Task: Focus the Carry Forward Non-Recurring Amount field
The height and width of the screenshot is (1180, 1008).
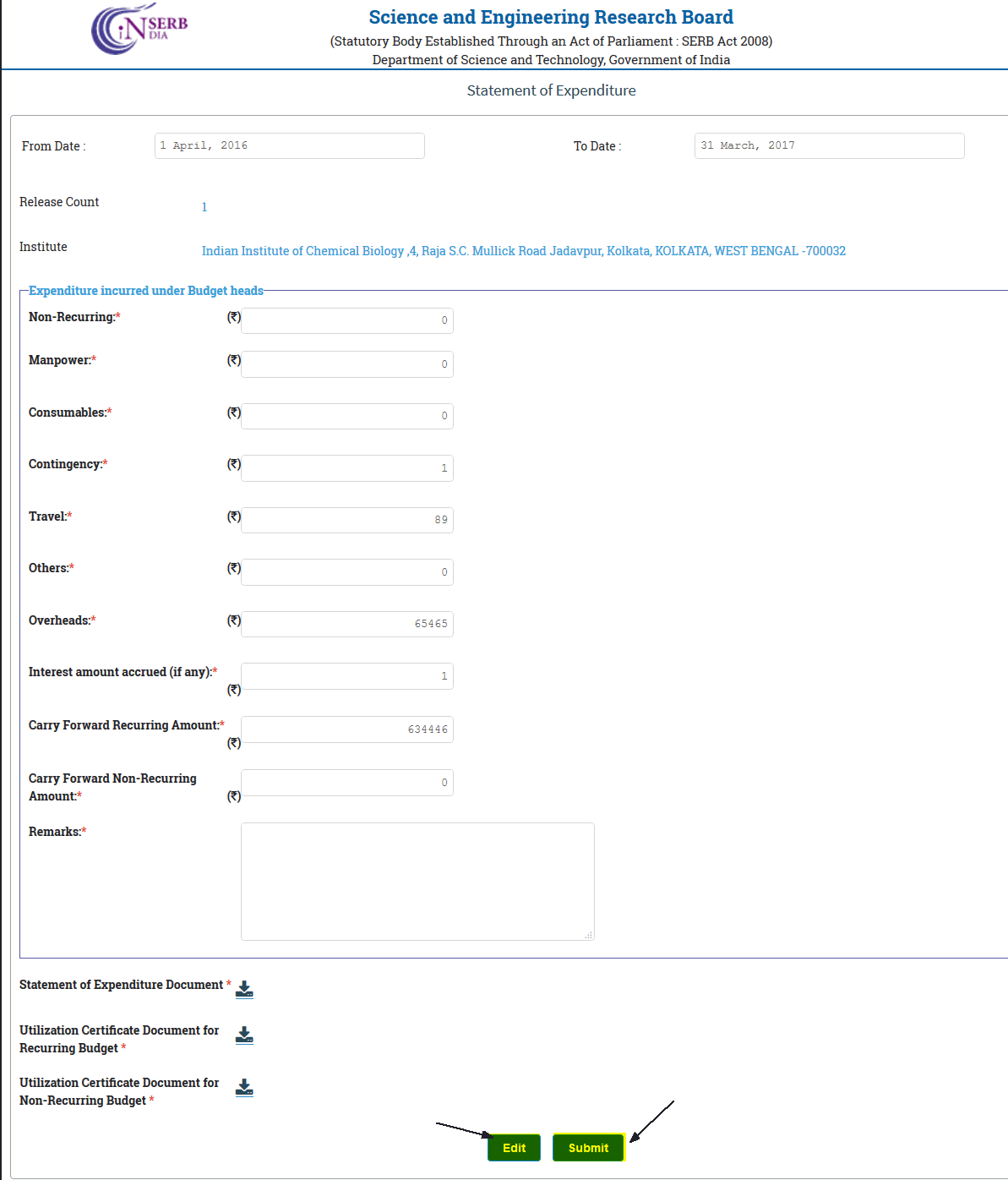Action: 347,783
